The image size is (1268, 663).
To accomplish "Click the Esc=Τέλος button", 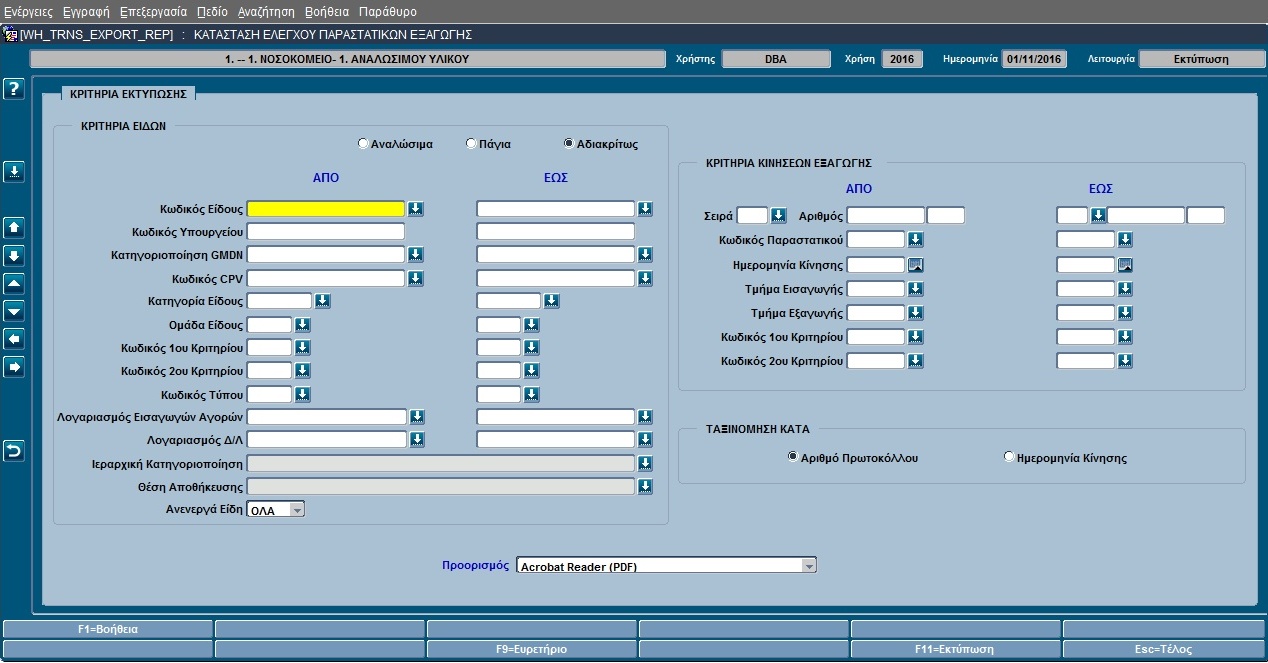I will [1164, 649].
